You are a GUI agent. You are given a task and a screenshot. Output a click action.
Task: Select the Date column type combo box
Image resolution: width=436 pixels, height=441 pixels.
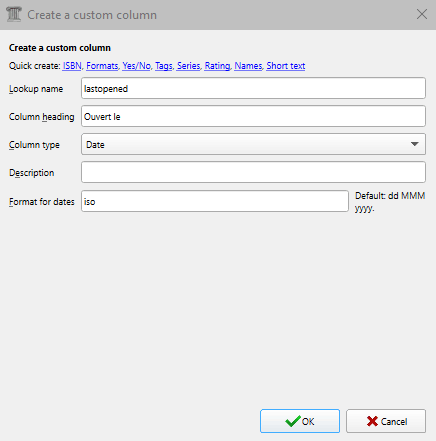tap(253, 144)
